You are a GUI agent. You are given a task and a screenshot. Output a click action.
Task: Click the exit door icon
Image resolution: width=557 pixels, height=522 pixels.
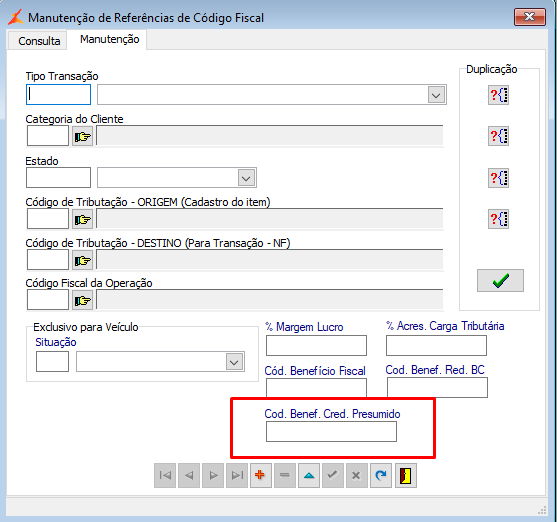point(405,475)
